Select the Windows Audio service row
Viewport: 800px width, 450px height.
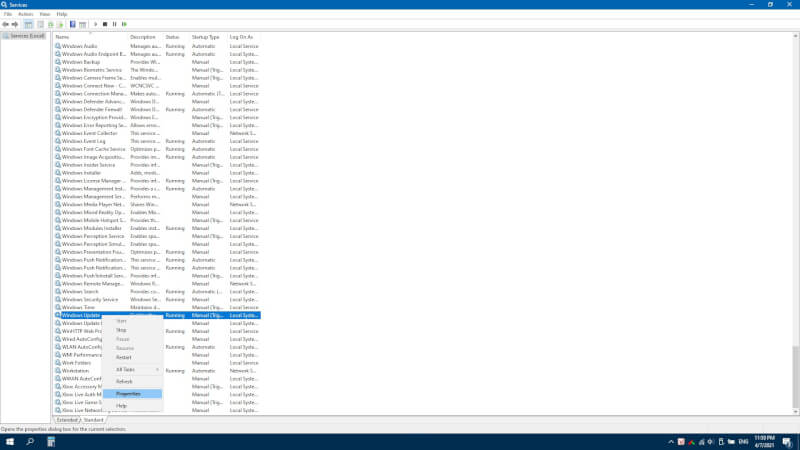point(157,46)
